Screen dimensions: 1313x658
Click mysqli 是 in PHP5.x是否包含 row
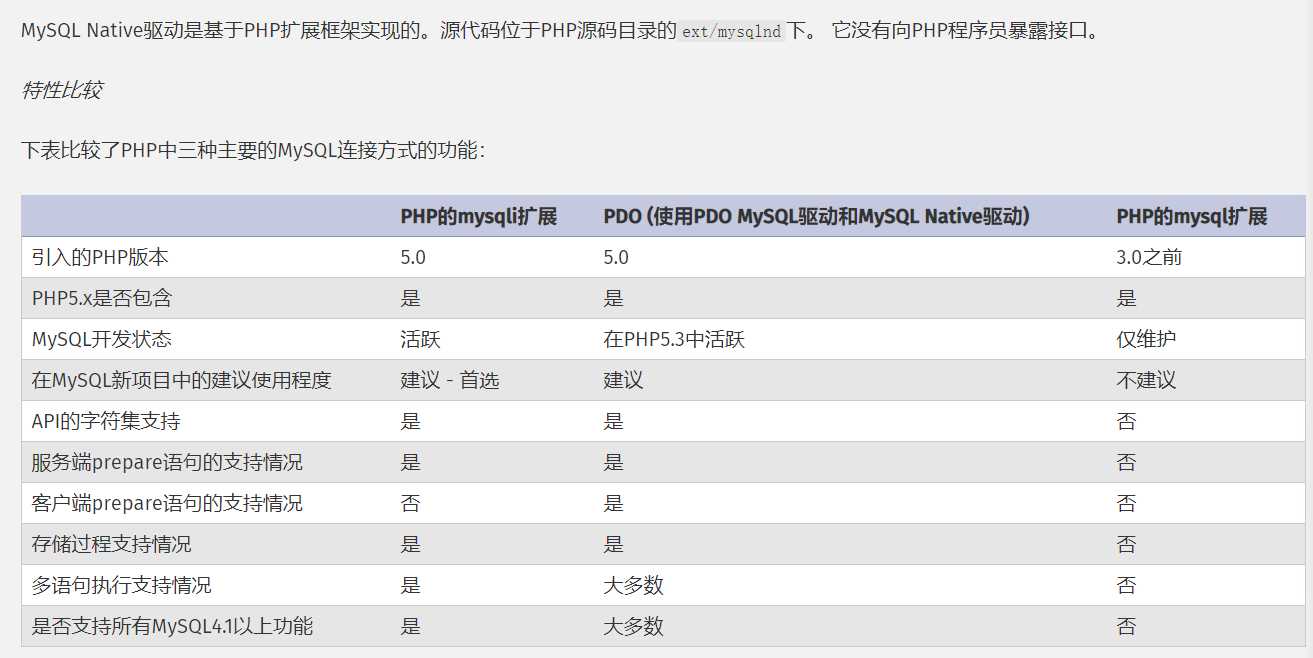[410, 298]
